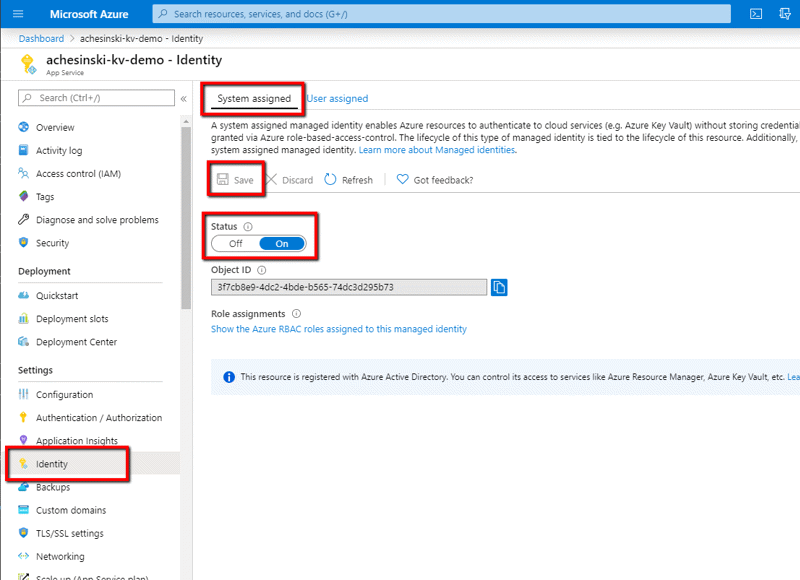Follow Learn more about Managed identities link
The width and height of the screenshot is (800, 580).
coord(437,150)
